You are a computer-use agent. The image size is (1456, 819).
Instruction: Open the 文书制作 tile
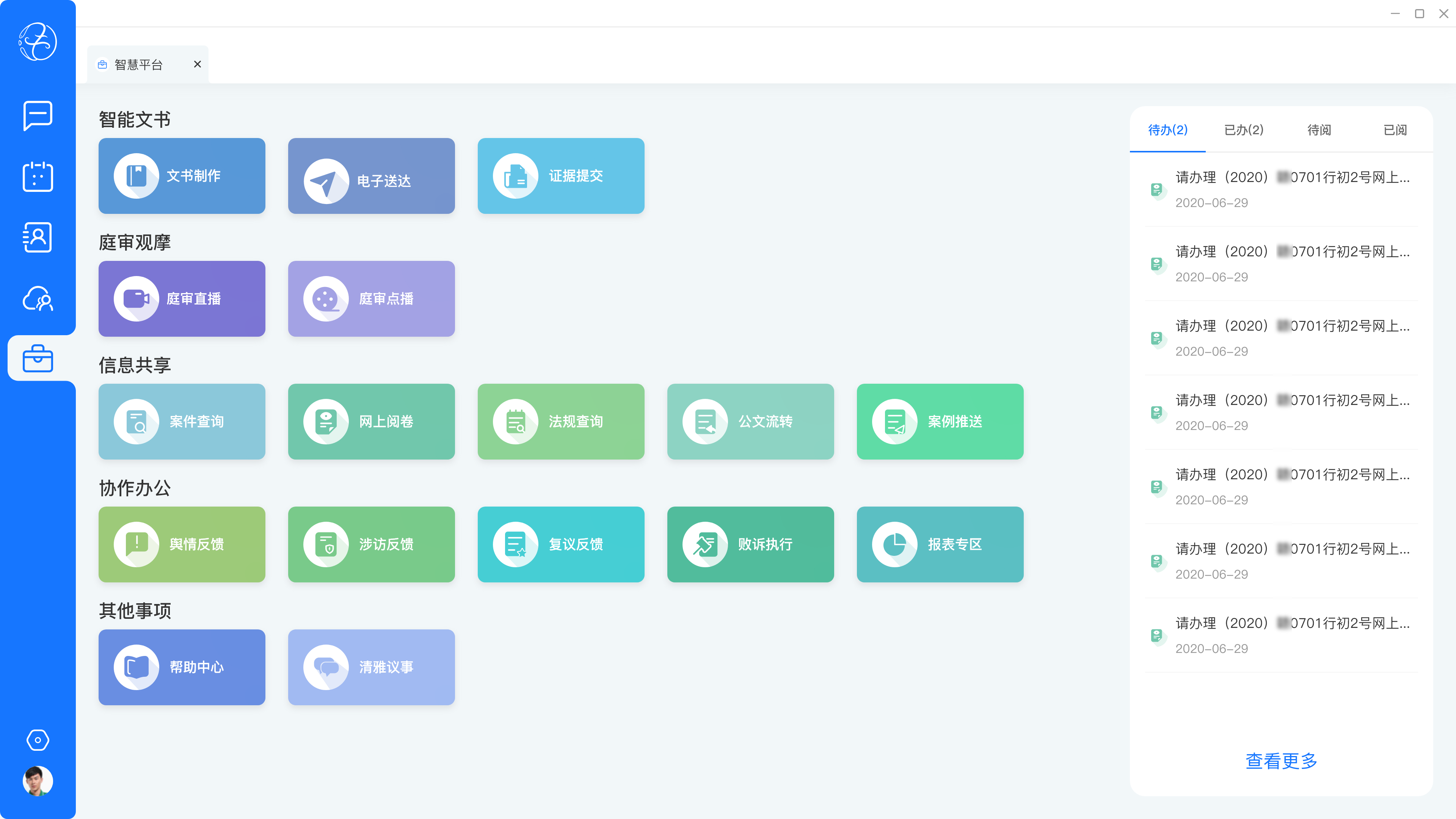(182, 176)
